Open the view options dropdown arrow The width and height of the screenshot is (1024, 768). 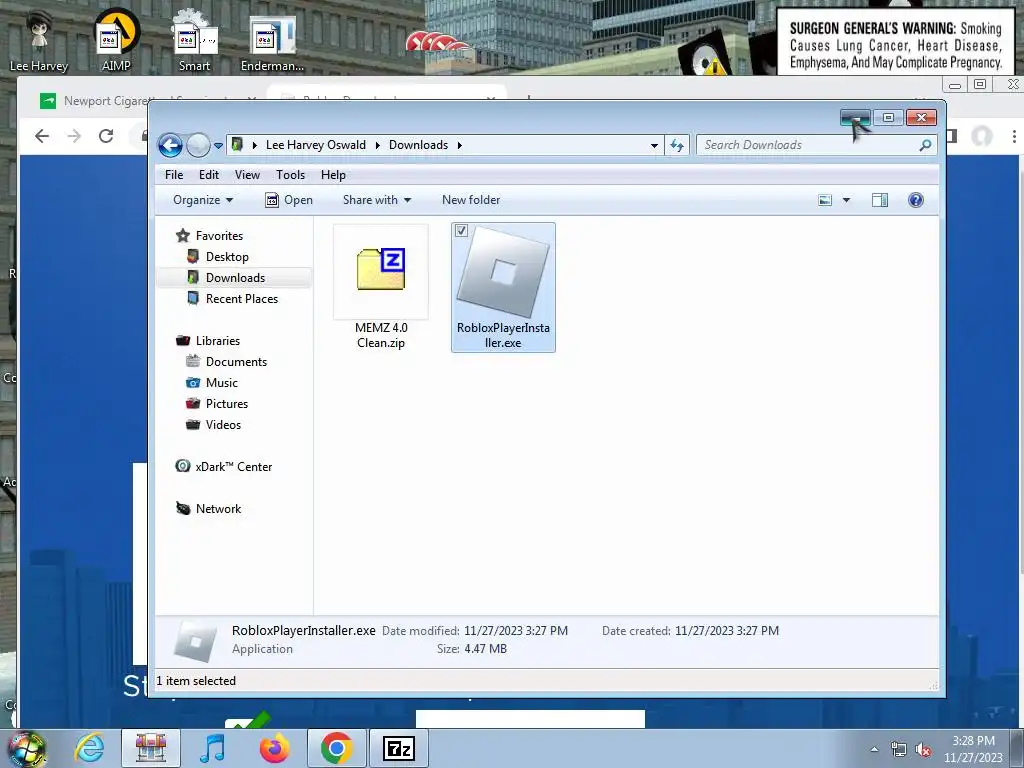[846, 200]
